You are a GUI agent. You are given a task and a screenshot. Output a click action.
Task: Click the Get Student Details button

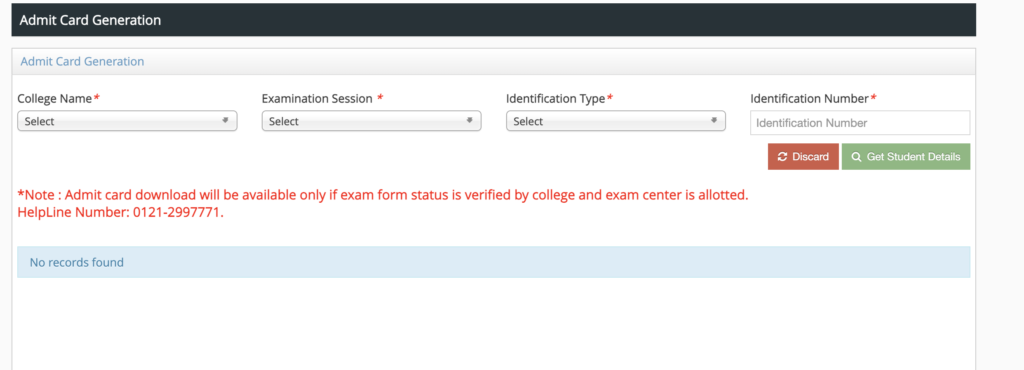[x=906, y=157]
